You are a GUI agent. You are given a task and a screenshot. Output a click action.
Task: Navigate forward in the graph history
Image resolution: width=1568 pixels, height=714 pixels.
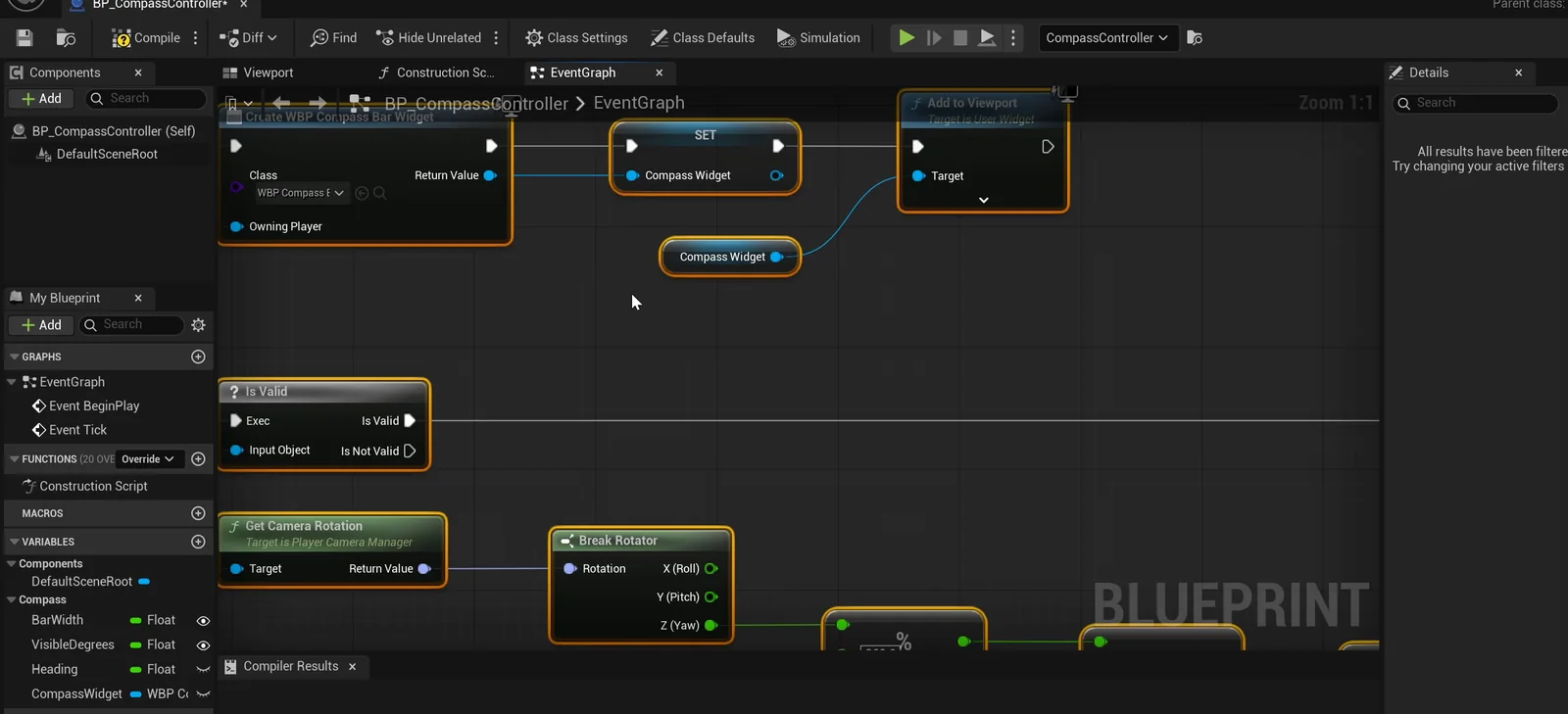pyautogui.click(x=318, y=103)
